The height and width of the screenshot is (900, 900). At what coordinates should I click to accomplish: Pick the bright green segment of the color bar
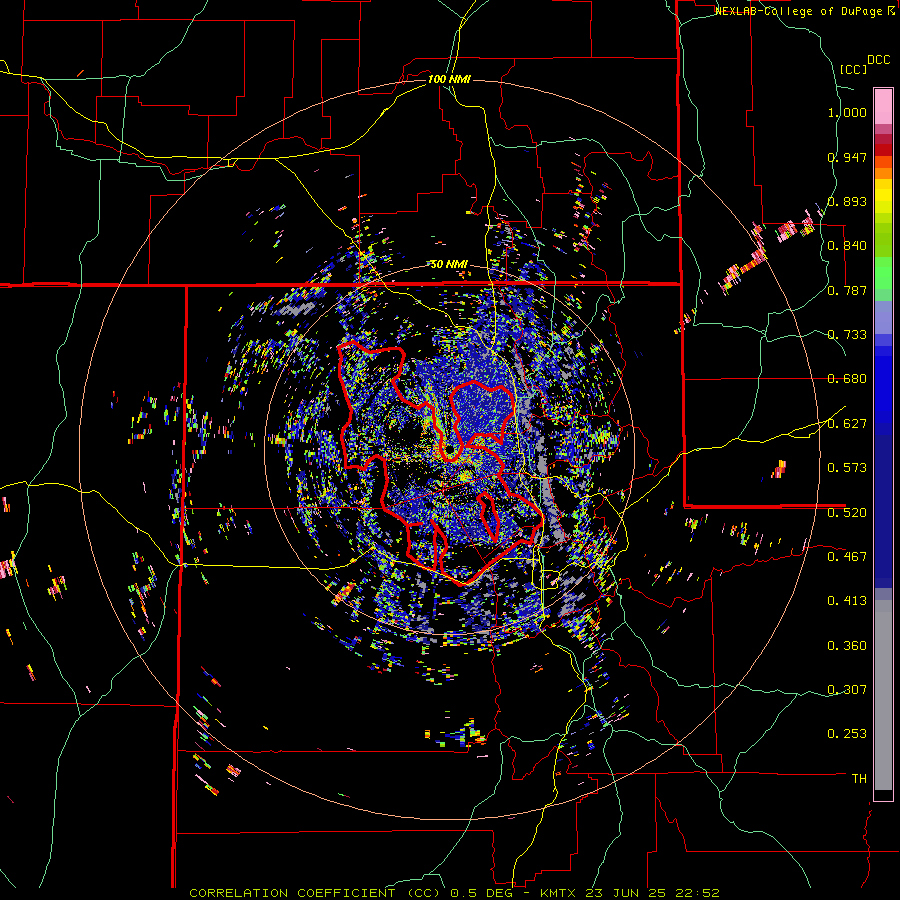pos(883,273)
